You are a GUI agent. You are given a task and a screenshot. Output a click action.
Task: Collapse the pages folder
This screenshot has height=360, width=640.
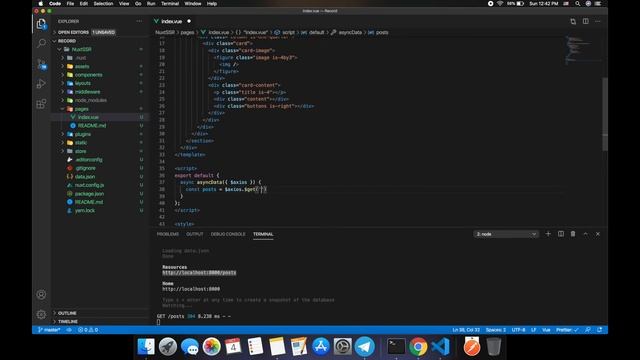tap(81, 109)
